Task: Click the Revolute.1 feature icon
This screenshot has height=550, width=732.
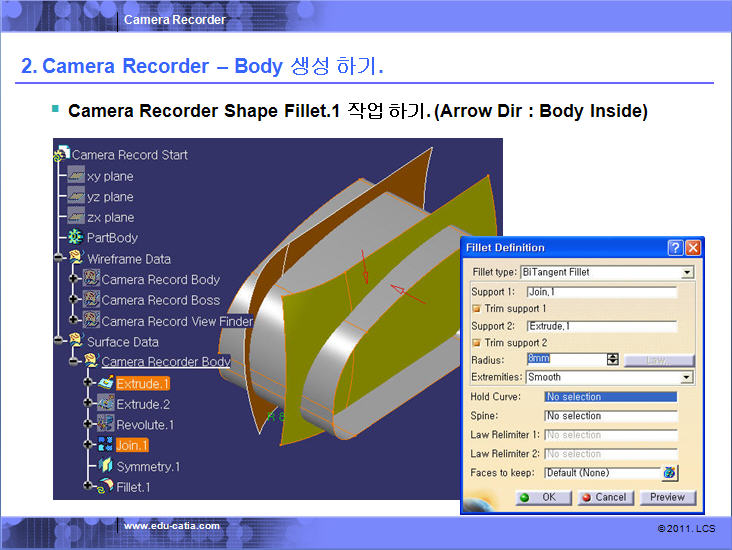Action: pyautogui.click(x=105, y=425)
